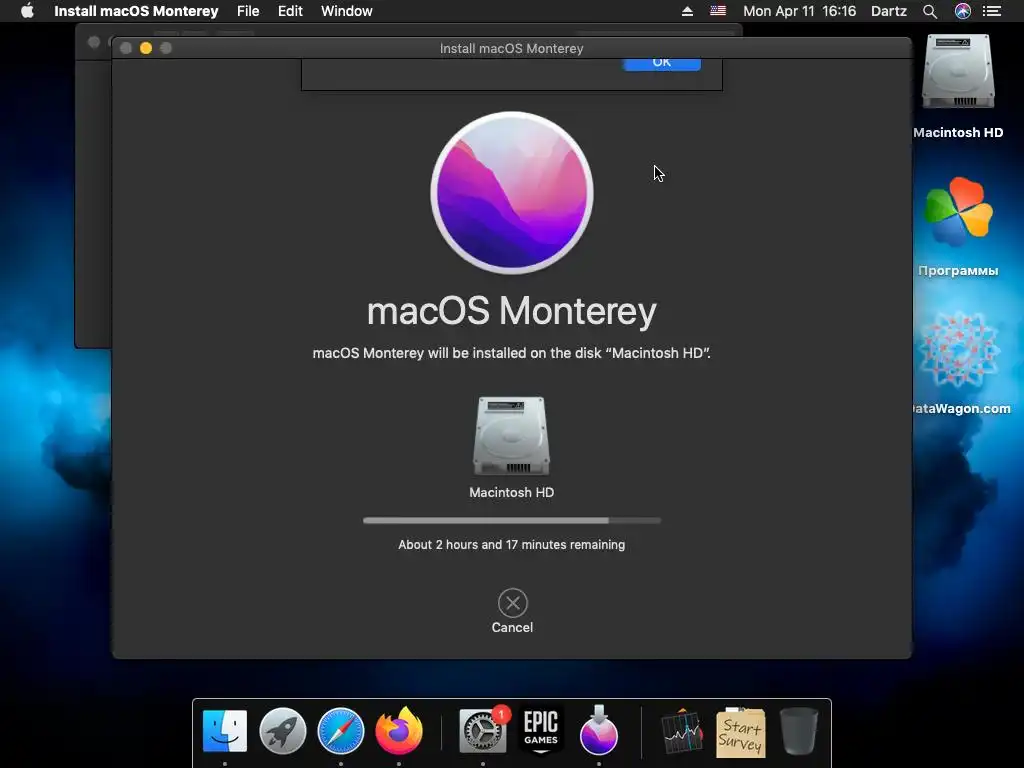Image resolution: width=1024 pixels, height=768 pixels.
Task: Click the macOS Monterey installer Dock icon
Action: coord(599,731)
